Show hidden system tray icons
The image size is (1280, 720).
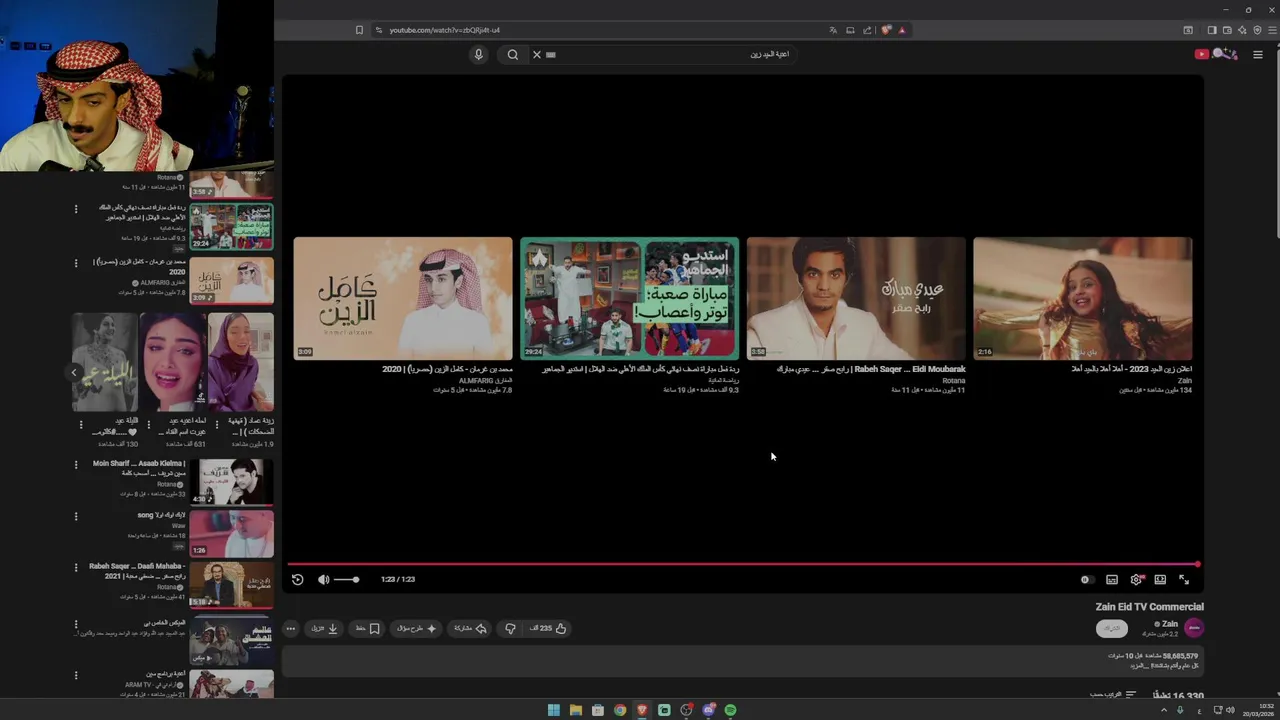coord(1163,710)
